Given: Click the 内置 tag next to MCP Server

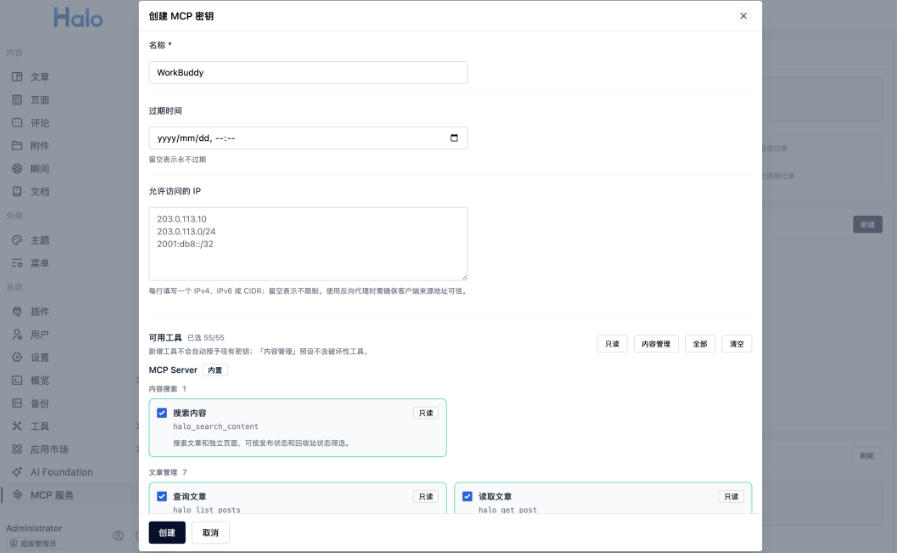Looking at the screenshot, I should click(x=215, y=370).
